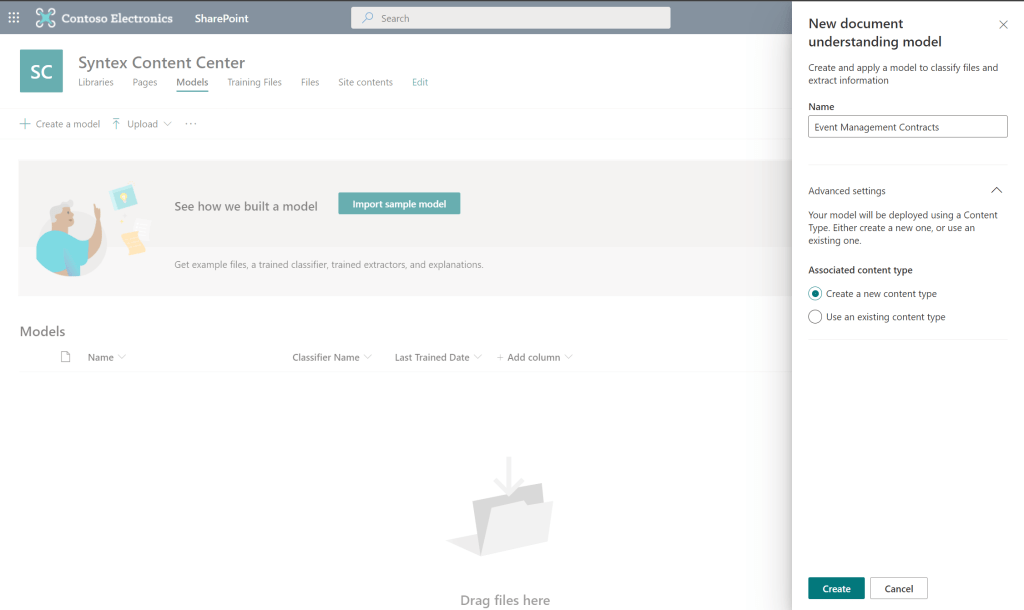Click the model Name text field

[x=907, y=127]
